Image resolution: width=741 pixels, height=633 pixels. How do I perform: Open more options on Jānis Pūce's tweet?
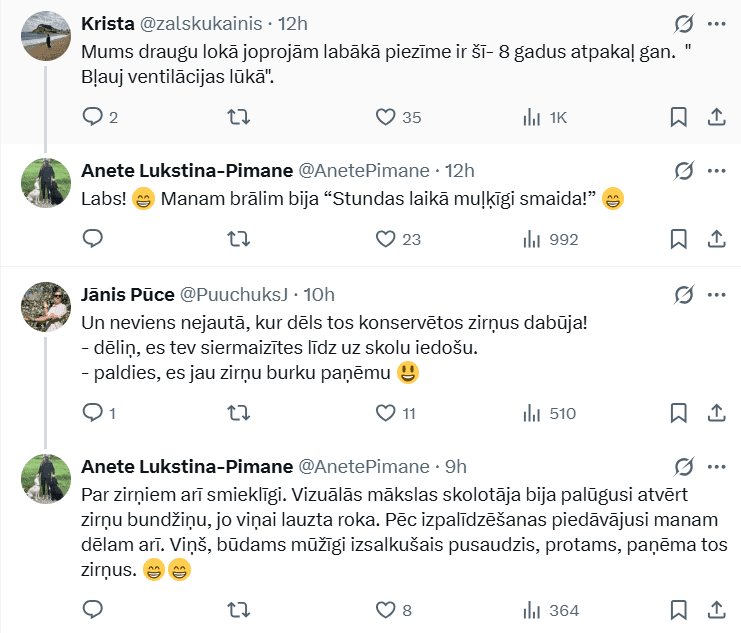(x=716, y=294)
